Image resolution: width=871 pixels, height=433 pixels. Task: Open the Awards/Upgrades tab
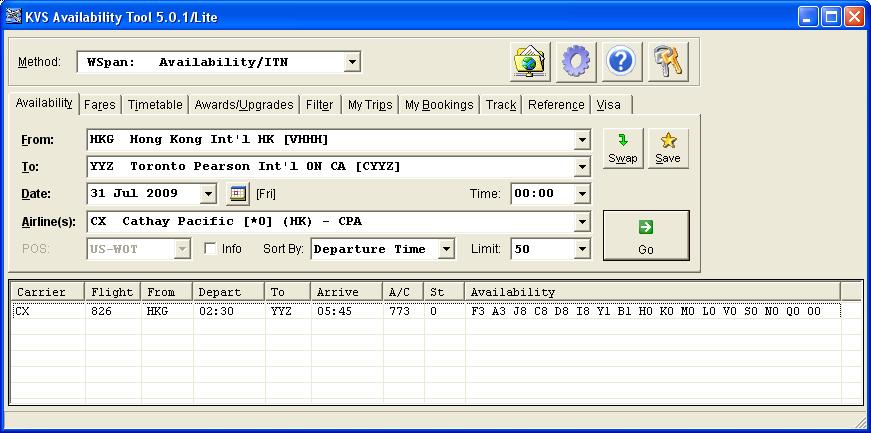(x=244, y=105)
